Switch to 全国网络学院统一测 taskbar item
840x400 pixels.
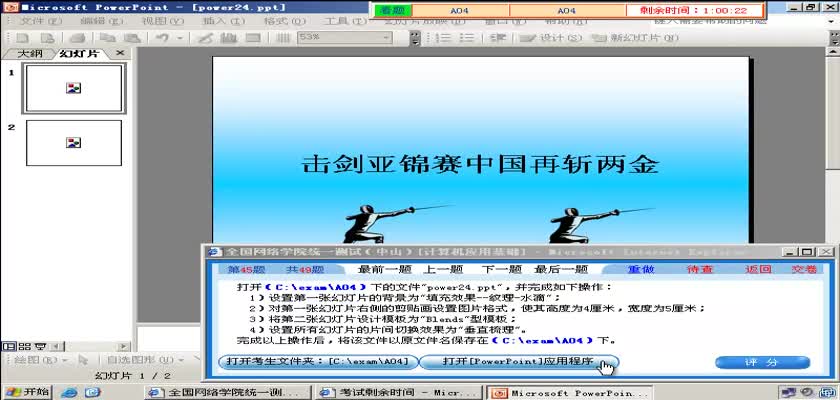(x=229, y=393)
